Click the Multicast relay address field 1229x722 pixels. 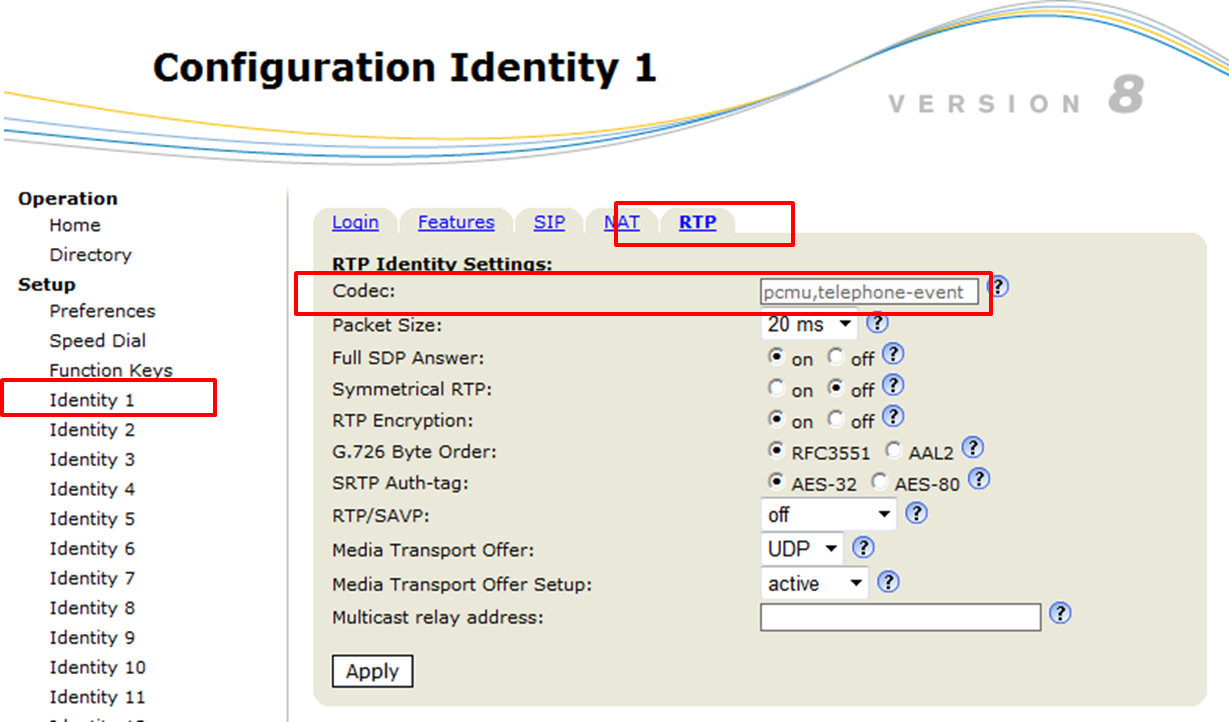[900, 618]
